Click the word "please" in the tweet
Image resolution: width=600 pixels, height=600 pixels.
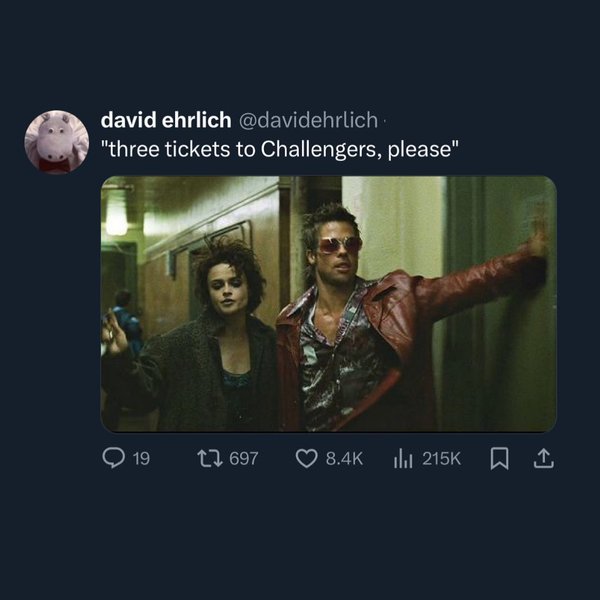tap(431, 150)
